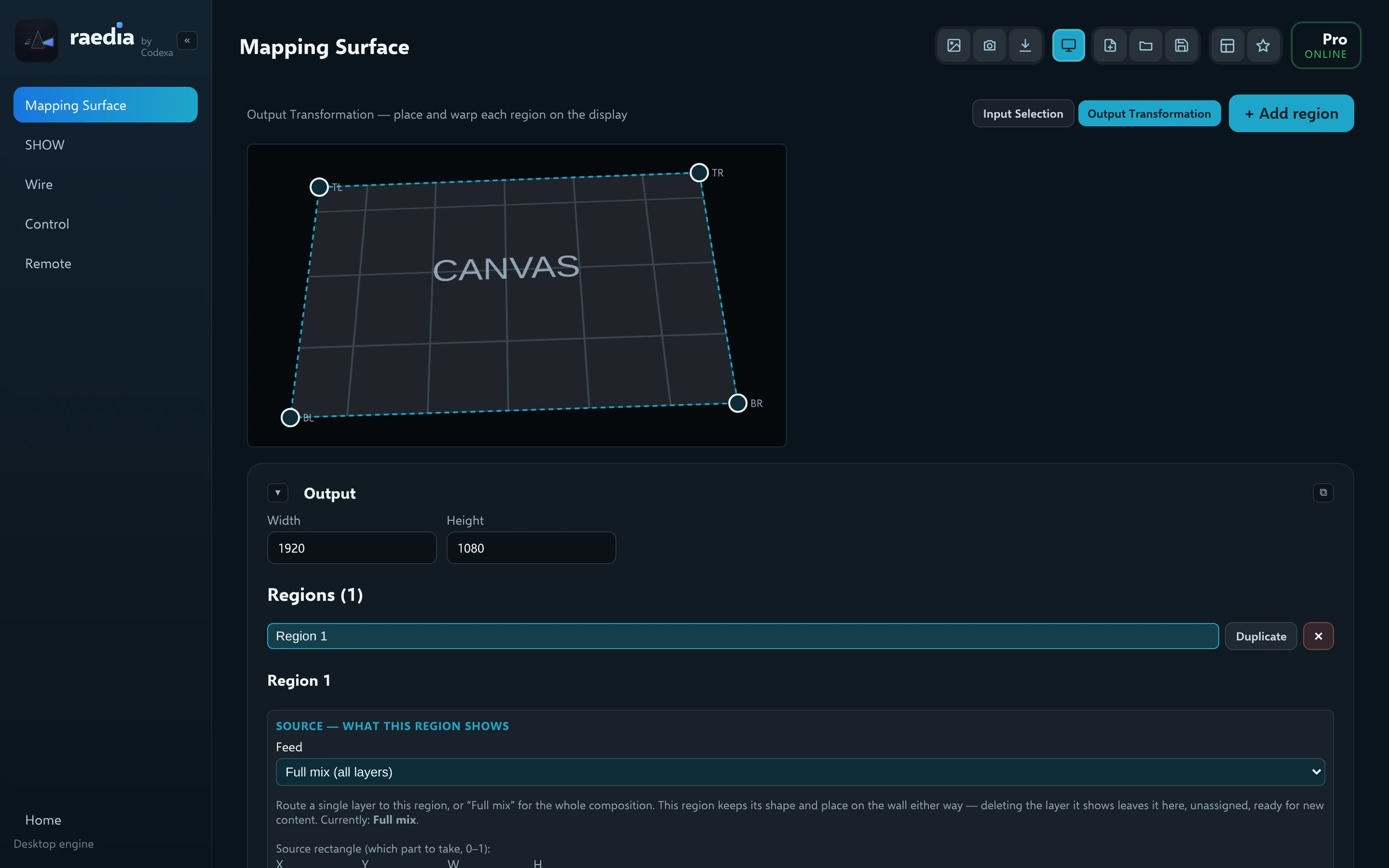1389x868 pixels.
Task: Click the BL corner handle on canvas
Action: (x=290, y=417)
